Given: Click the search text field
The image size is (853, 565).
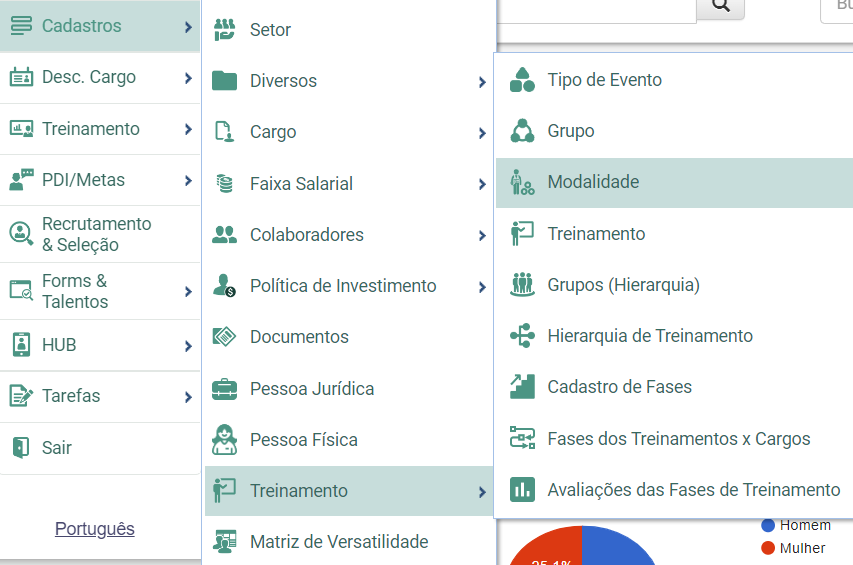Looking at the screenshot, I should click(597, 10).
